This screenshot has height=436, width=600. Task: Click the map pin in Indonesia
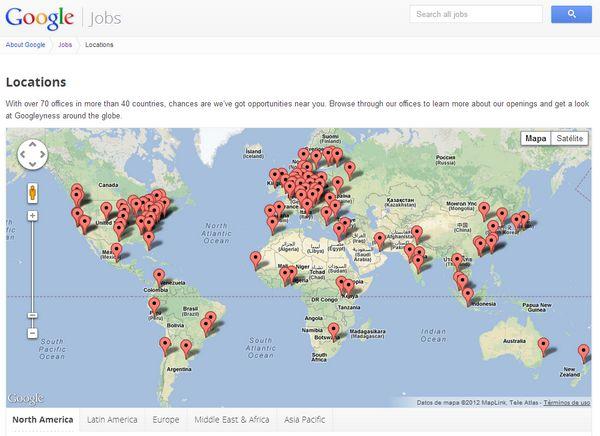[x=468, y=297]
